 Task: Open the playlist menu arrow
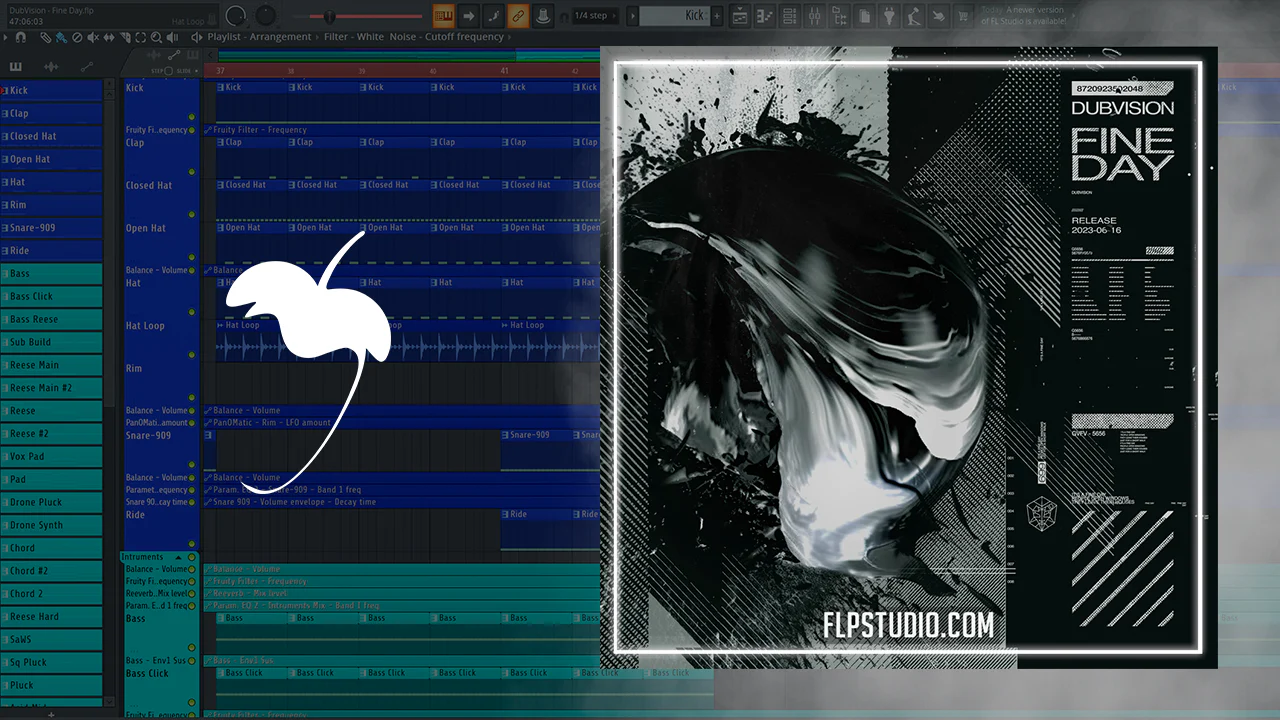pos(6,37)
